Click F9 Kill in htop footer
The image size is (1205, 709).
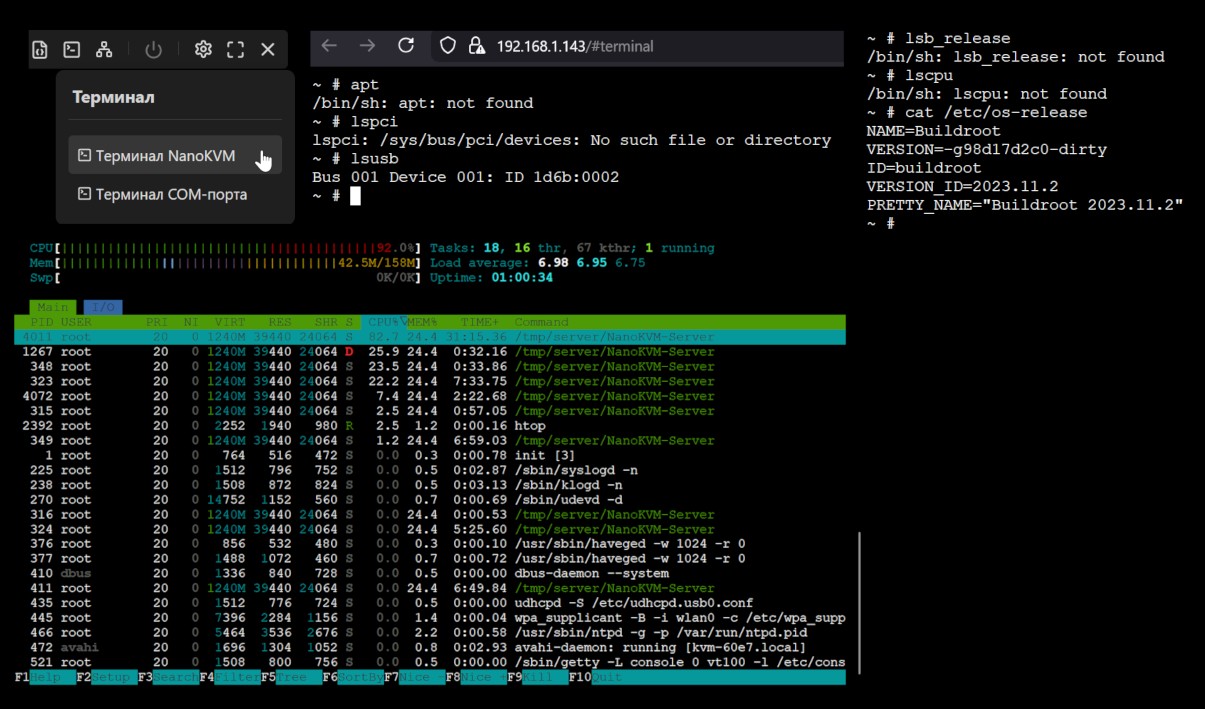[x=539, y=677]
